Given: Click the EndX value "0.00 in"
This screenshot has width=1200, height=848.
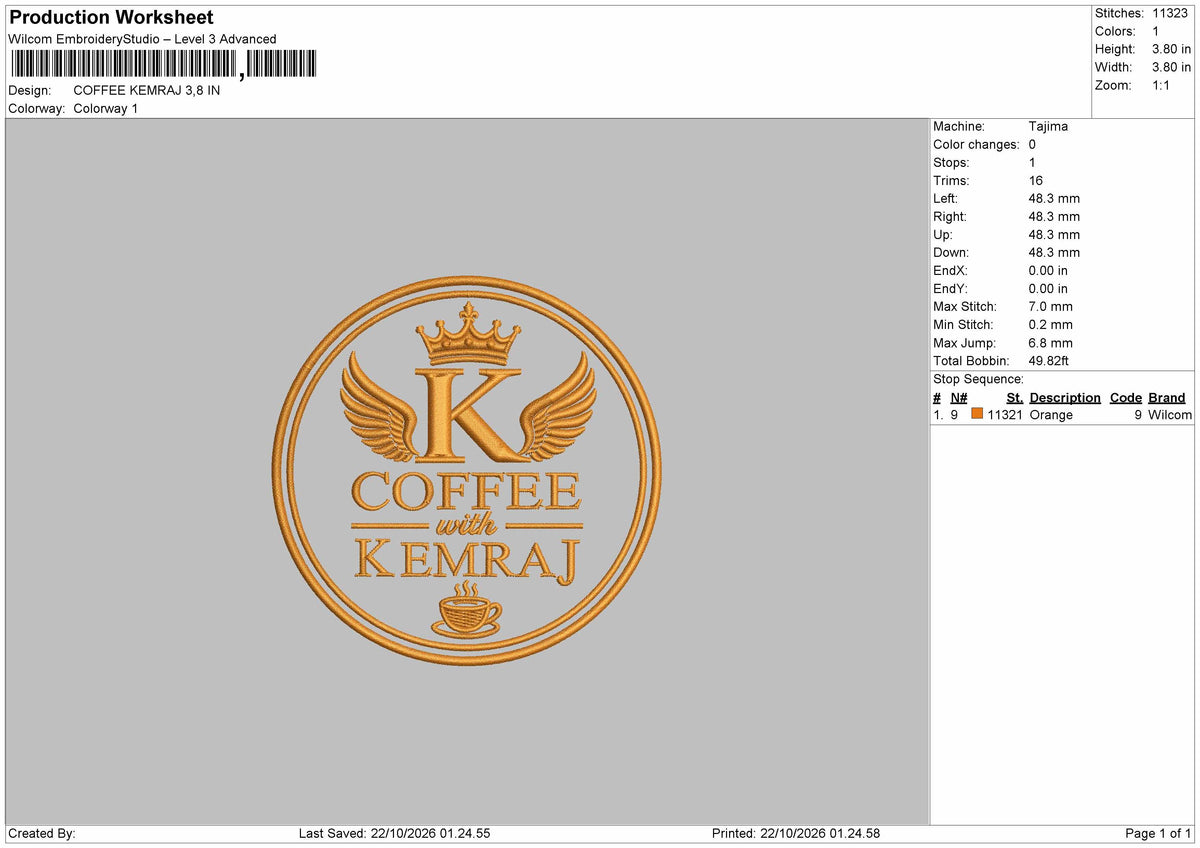Looking at the screenshot, I should coord(1048,270).
